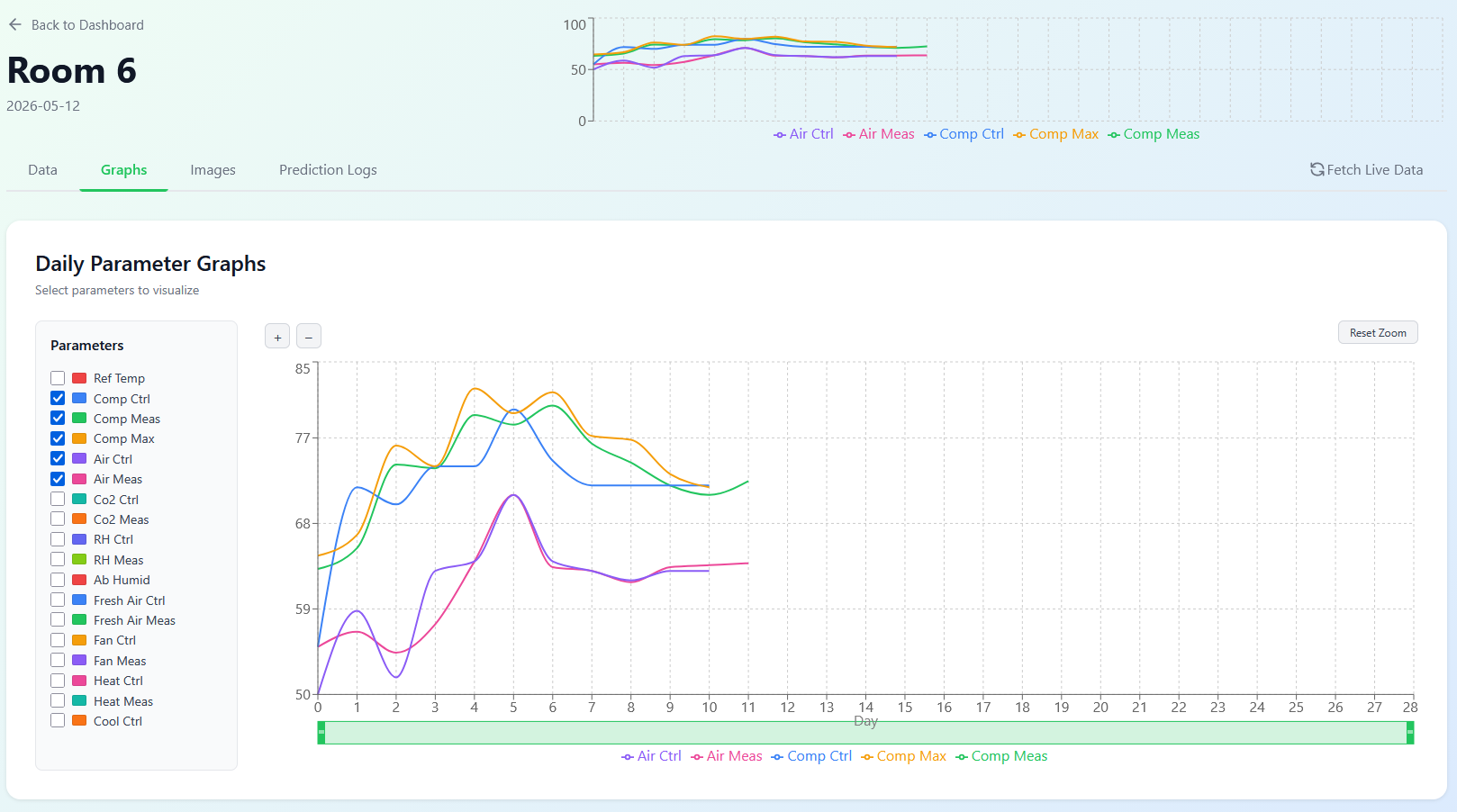The image size is (1457, 812).
Task: Enable the Fresh Air Ctrl checkbox
Action: coord(58,600)
